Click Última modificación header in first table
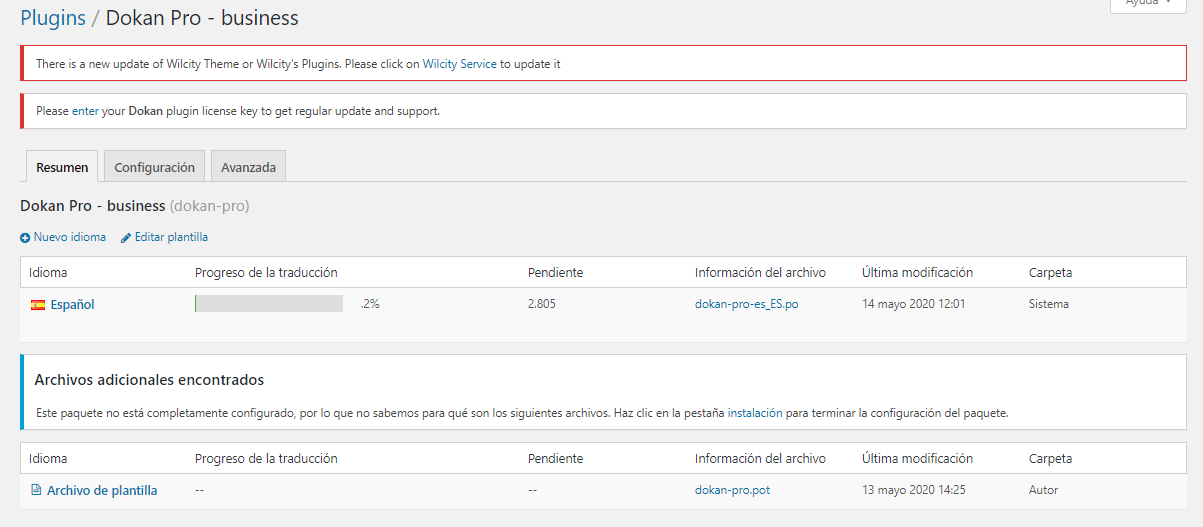Viewport: 1203px width, 527px height. tap(917, 272)
